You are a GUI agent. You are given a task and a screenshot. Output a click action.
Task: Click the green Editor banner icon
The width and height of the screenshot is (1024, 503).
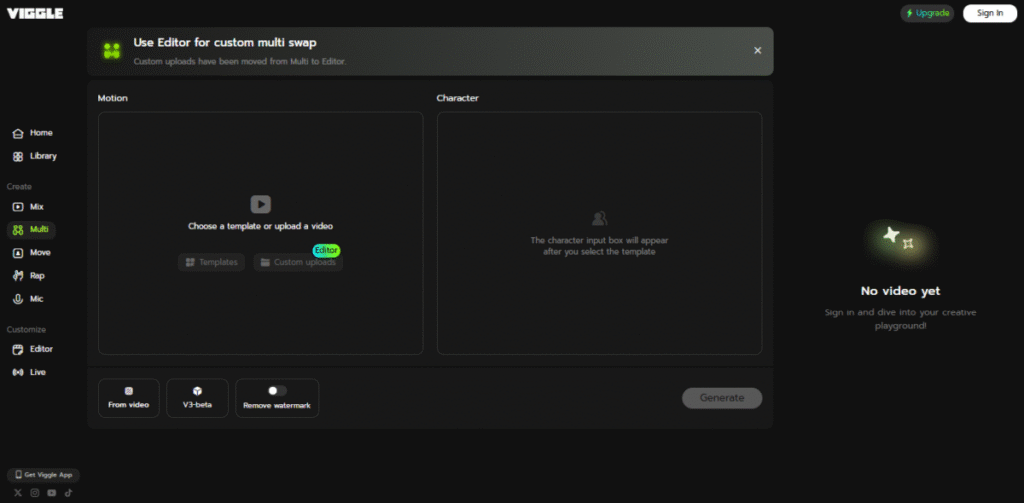coord(113,51)
